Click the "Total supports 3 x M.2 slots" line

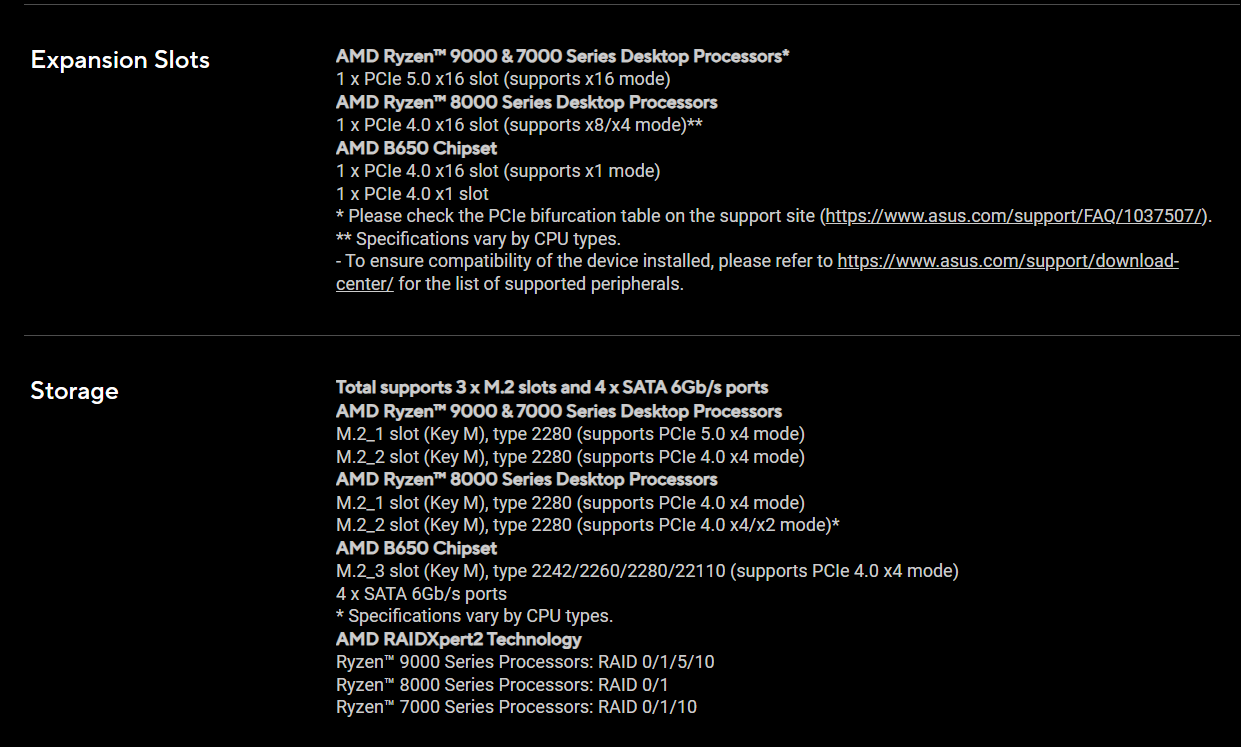(552, 387)
